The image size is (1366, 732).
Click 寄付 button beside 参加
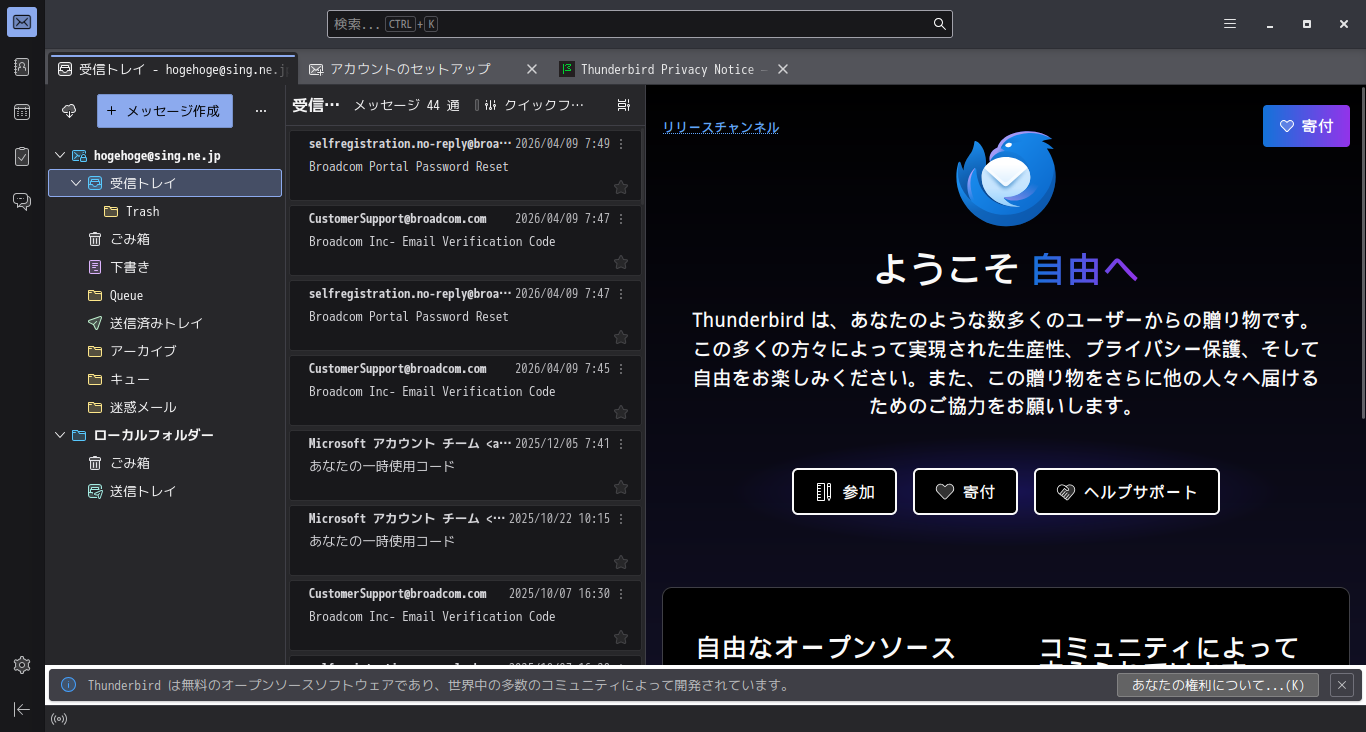tap(966, 492)
